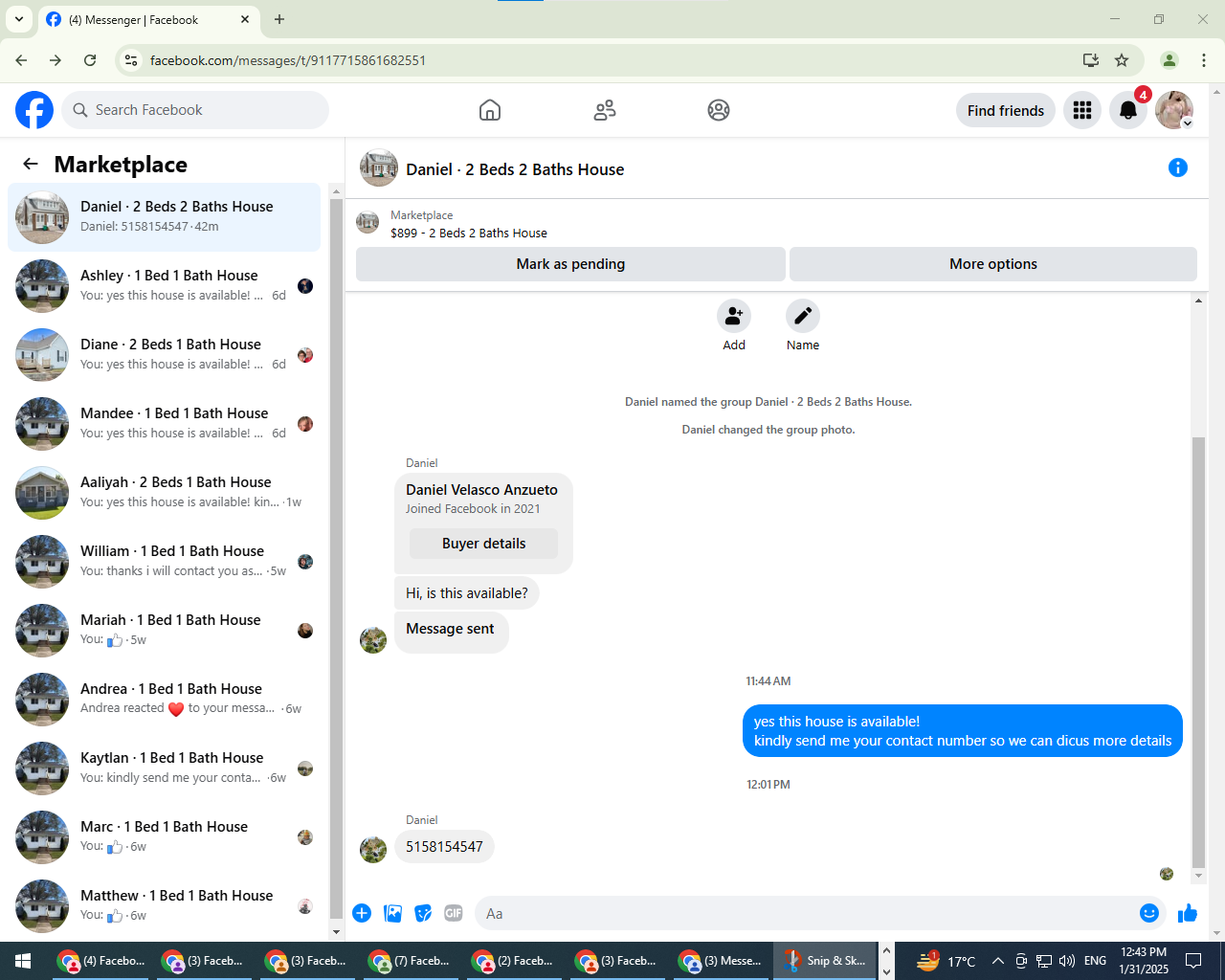This screenshot has height=980, width=1225.
Task: Open the Windows notification center
Action: tap(1193, 961)
